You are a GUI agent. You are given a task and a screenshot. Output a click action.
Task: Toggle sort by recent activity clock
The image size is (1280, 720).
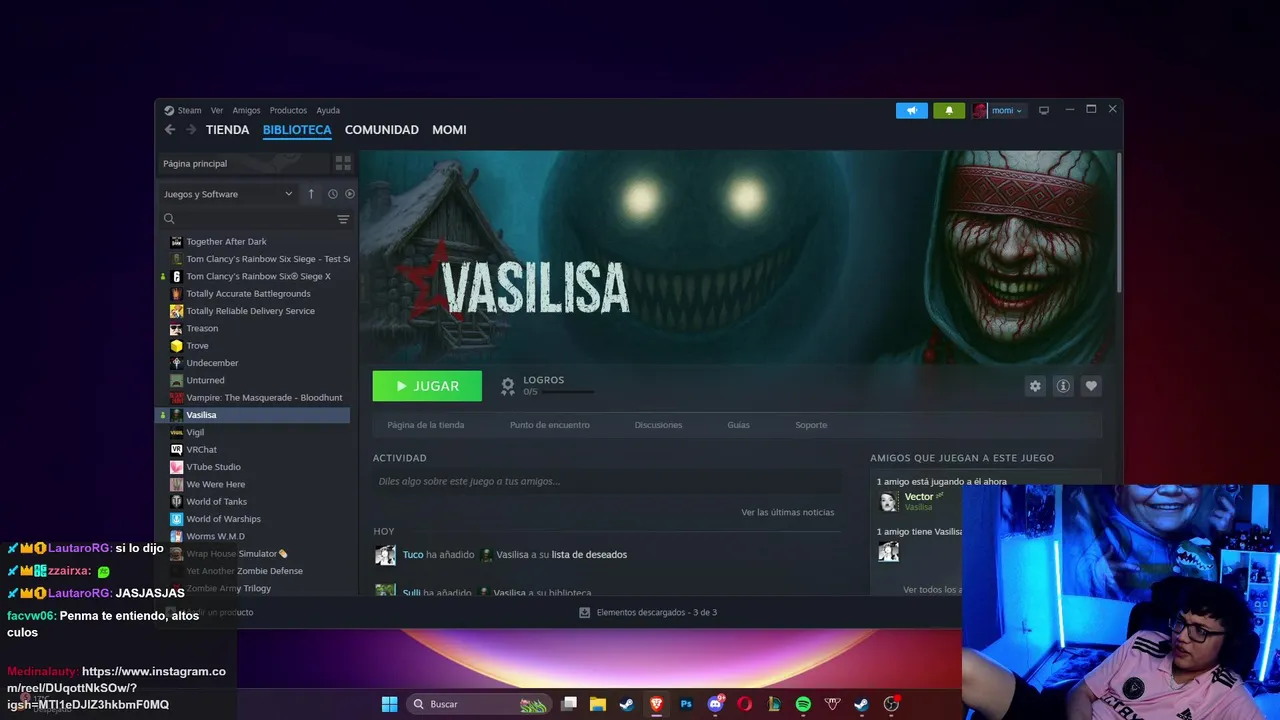point(333,194)
